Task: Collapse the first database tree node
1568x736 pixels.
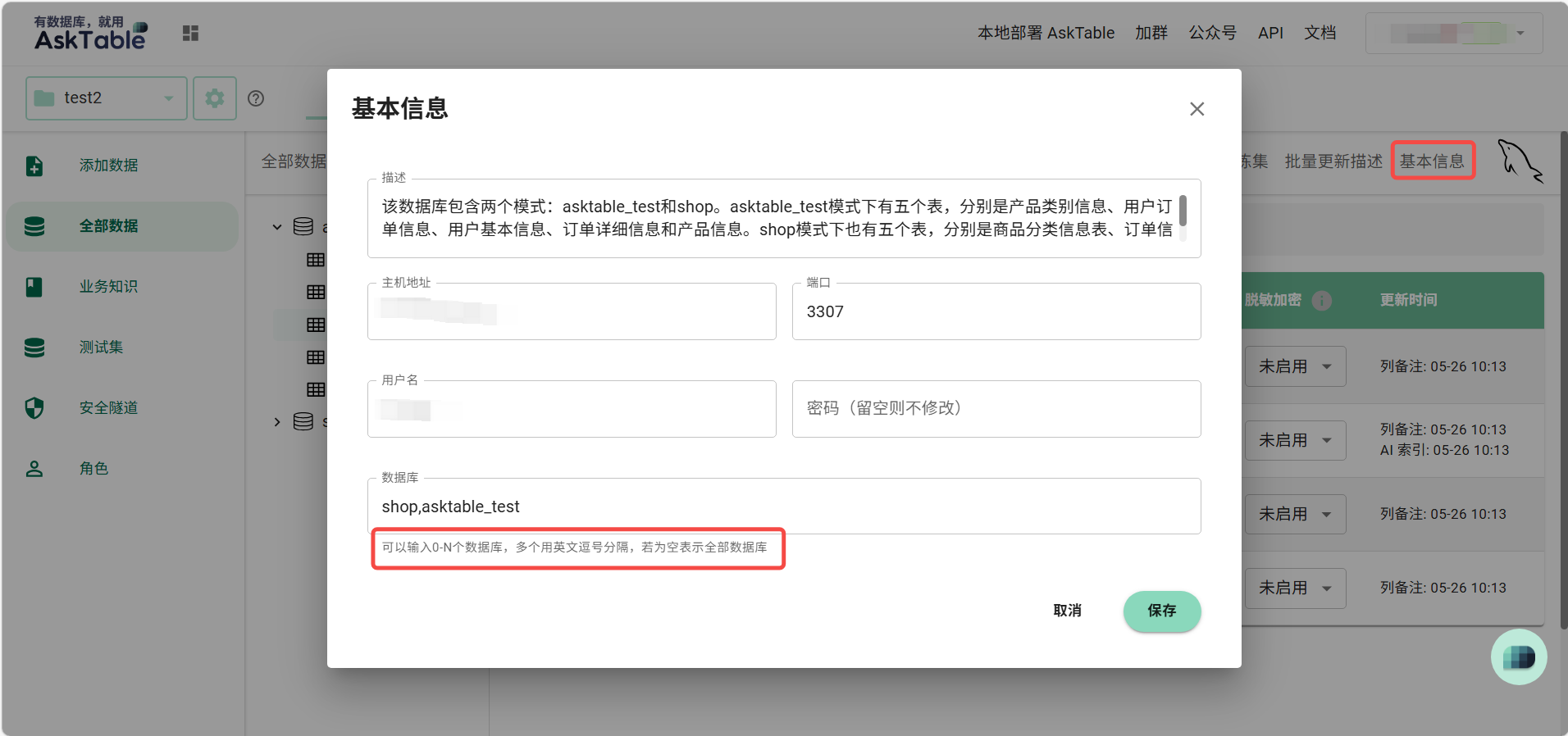Action: tap(277, 227)
